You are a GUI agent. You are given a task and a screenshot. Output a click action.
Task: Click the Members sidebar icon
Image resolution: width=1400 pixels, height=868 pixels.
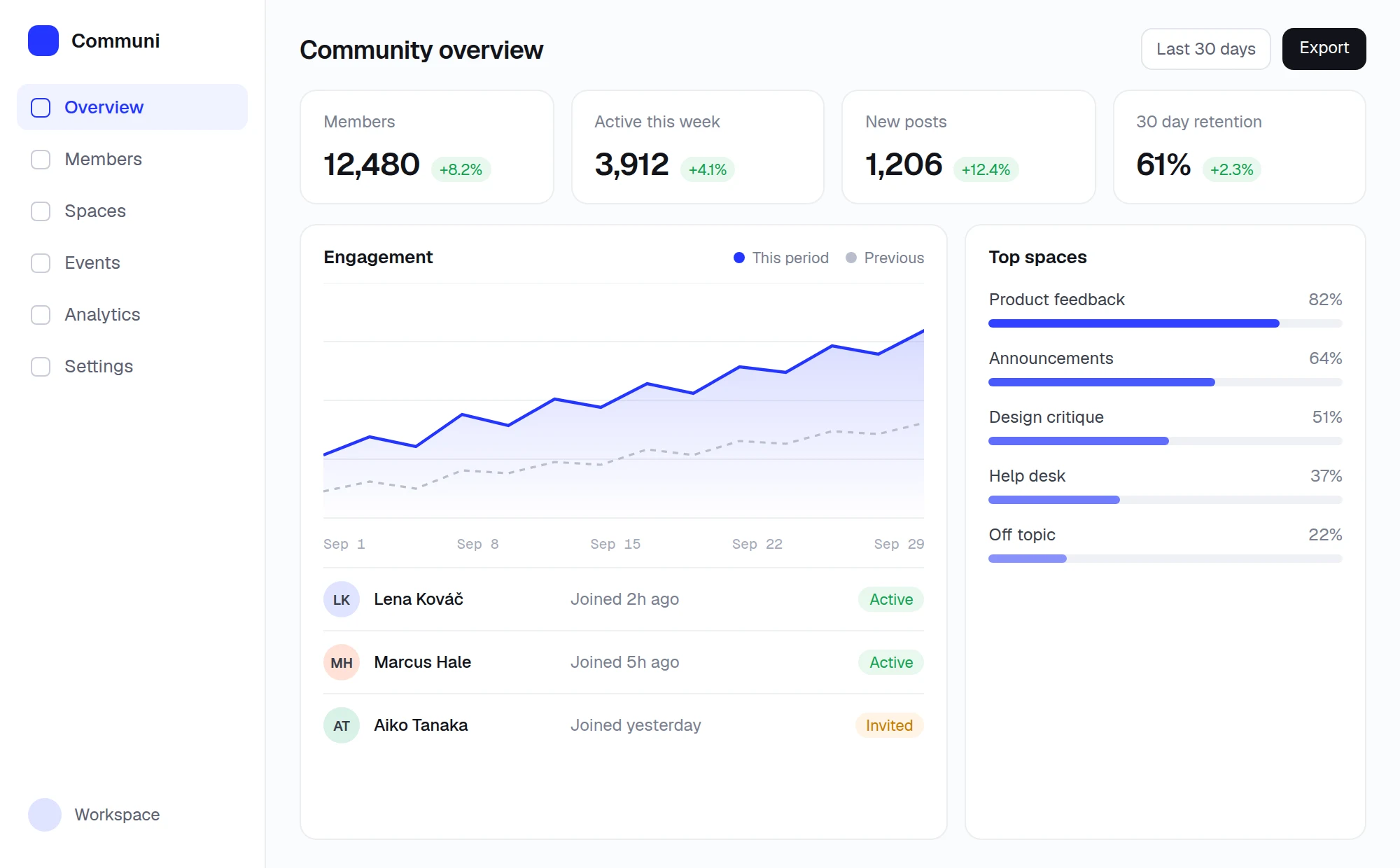point(41,160)
